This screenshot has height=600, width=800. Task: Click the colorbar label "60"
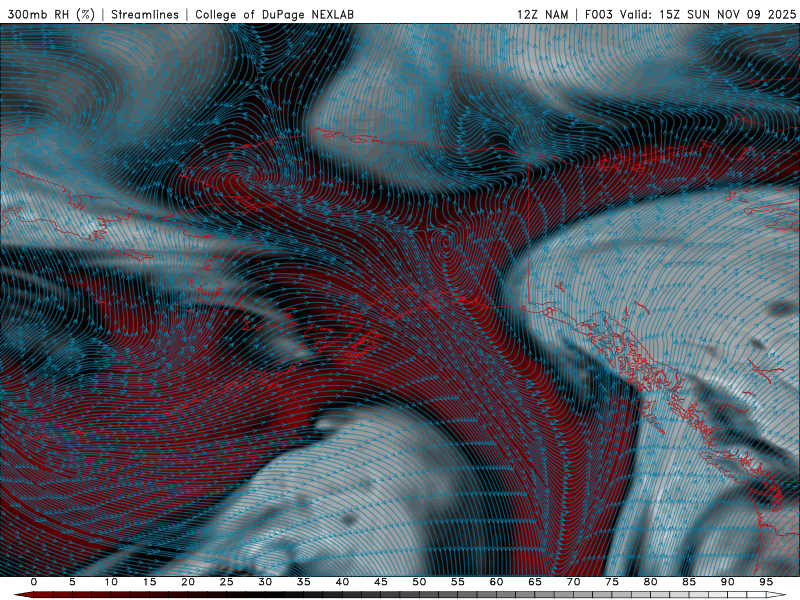point(496,582)
